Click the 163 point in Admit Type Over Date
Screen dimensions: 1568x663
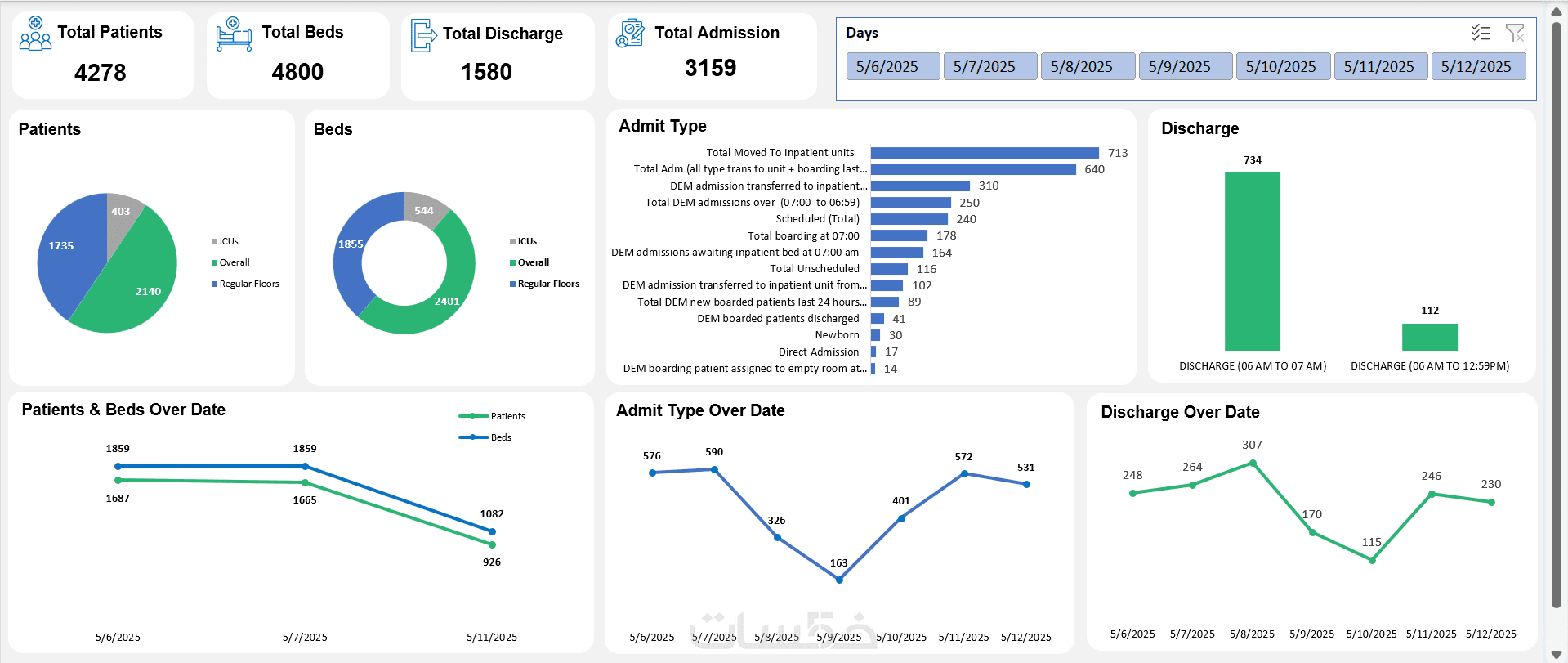click(x=839, y=580)
